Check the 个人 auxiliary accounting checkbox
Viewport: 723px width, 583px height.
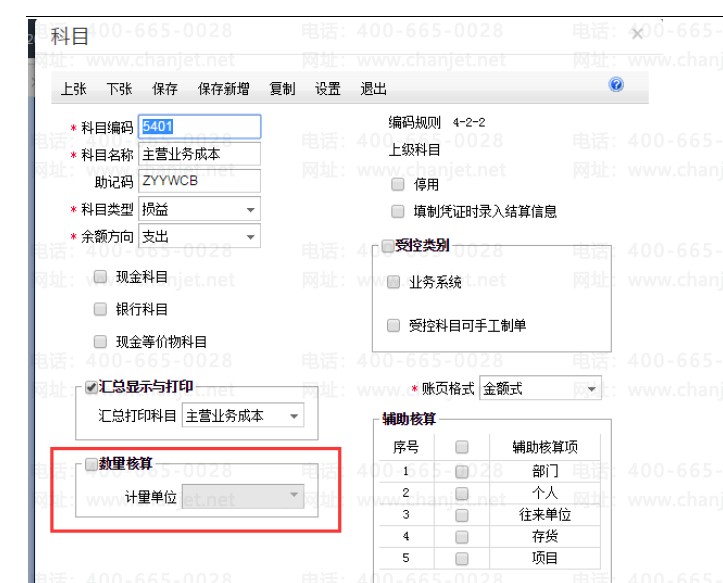462,493
